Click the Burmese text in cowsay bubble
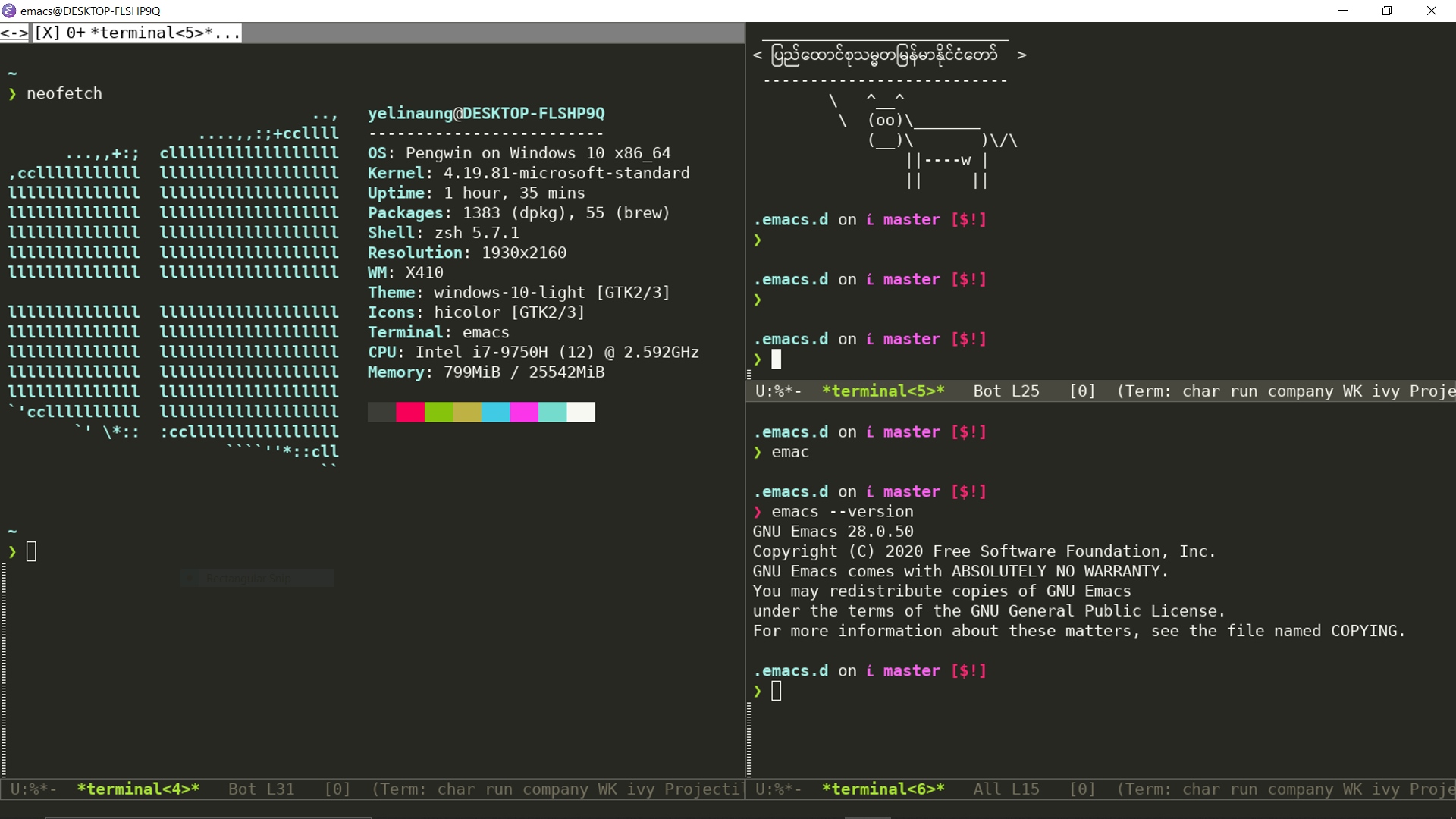 (884, 55)
